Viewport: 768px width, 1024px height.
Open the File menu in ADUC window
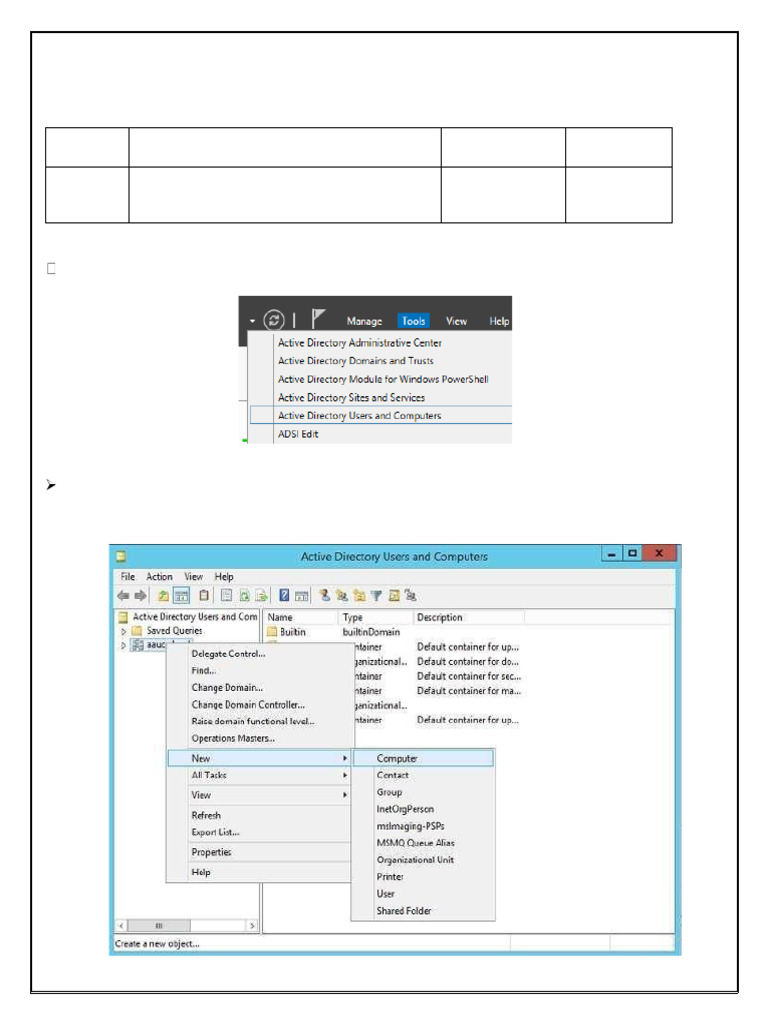128,577
